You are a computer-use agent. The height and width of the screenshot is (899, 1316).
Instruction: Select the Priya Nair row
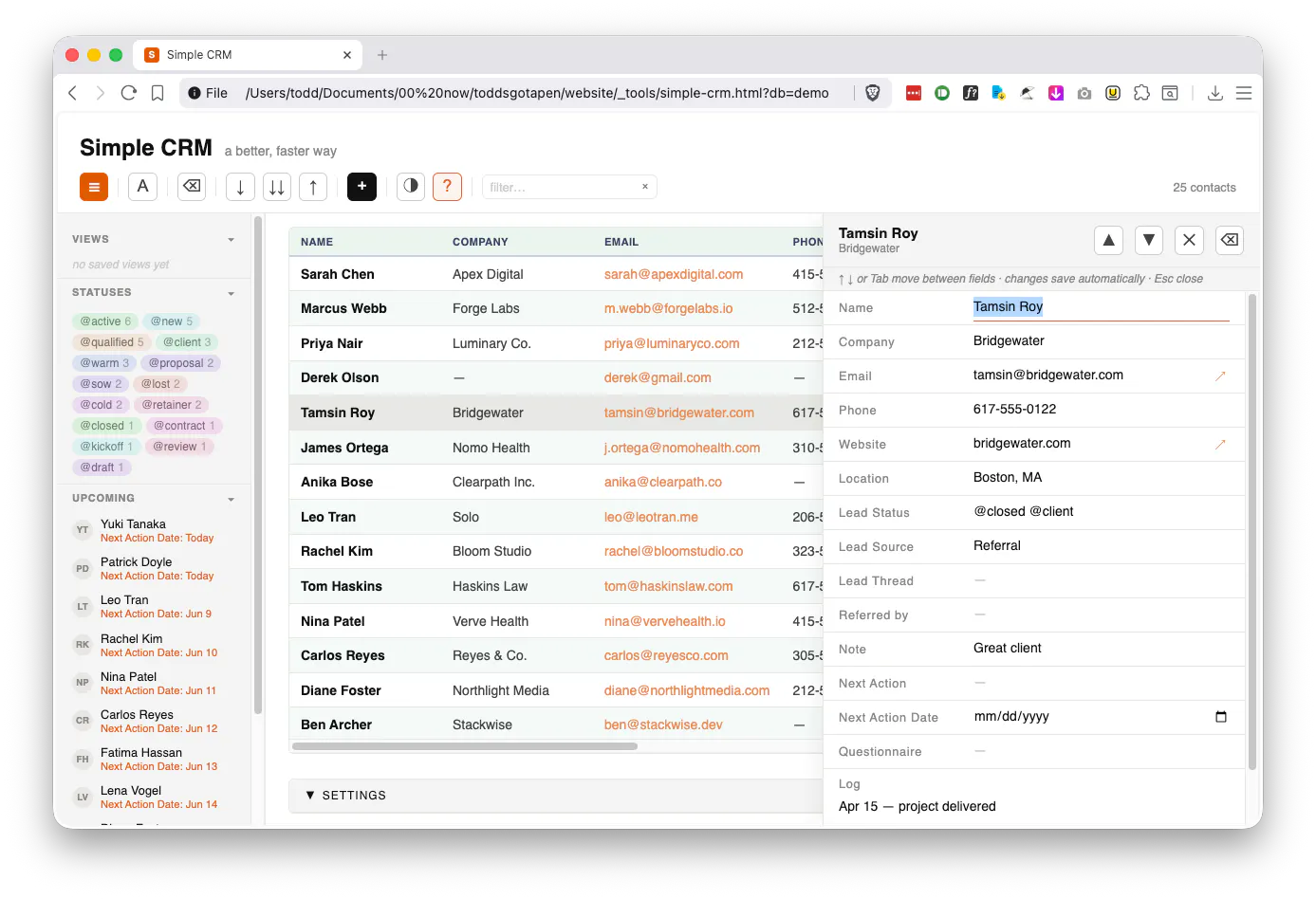pyautogui.click(x=556, y=343)
